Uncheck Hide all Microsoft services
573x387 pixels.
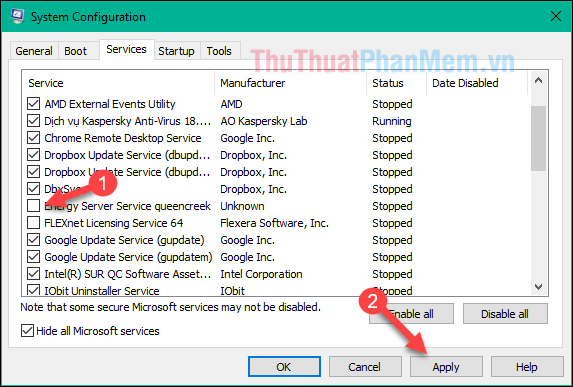coord(27,331)
